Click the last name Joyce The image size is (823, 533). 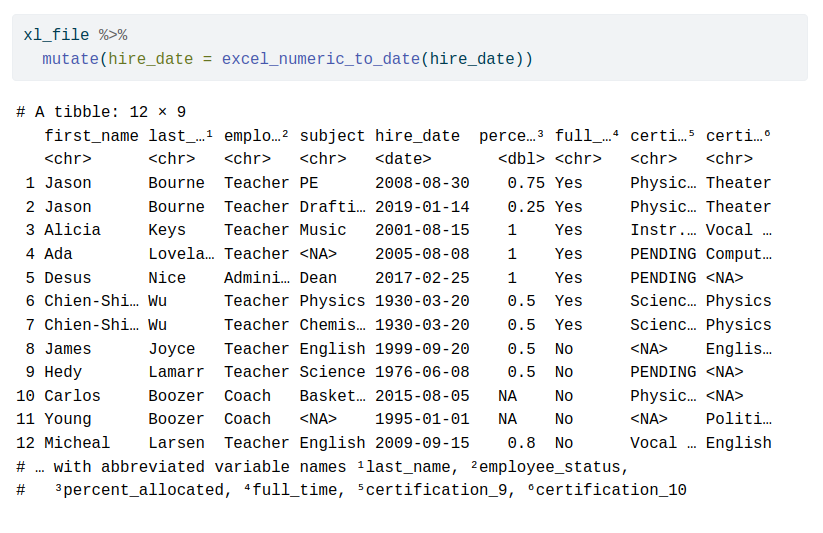[x=172, y=349]
